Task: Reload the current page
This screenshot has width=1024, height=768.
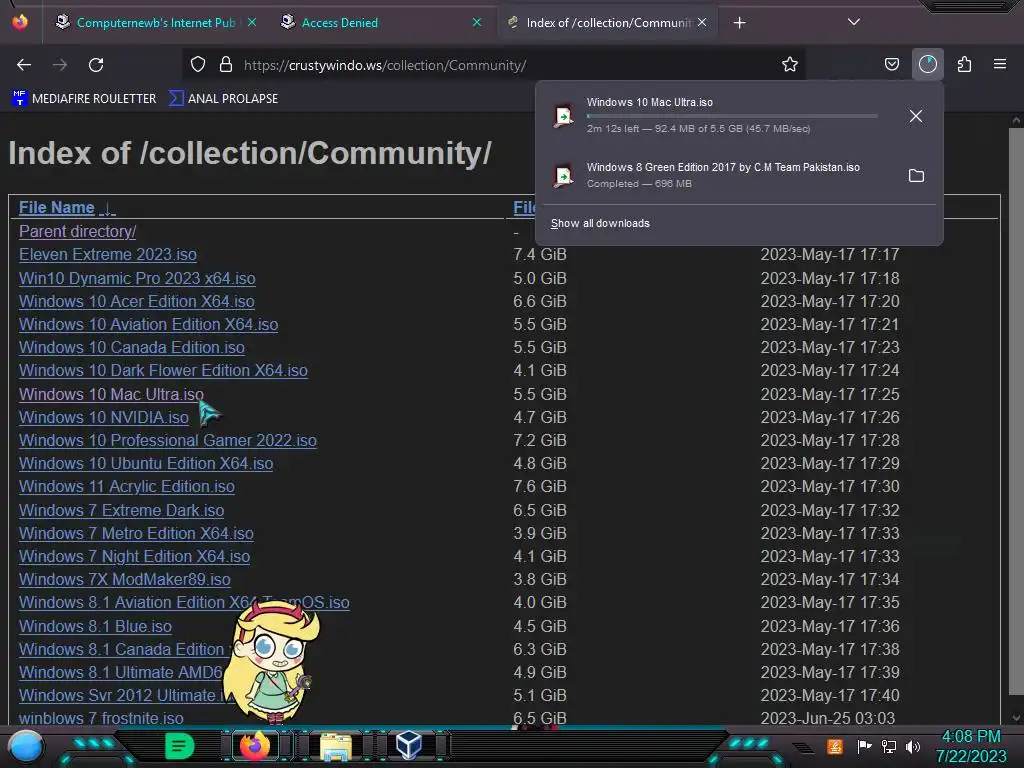Action: (x=96, y=65)
